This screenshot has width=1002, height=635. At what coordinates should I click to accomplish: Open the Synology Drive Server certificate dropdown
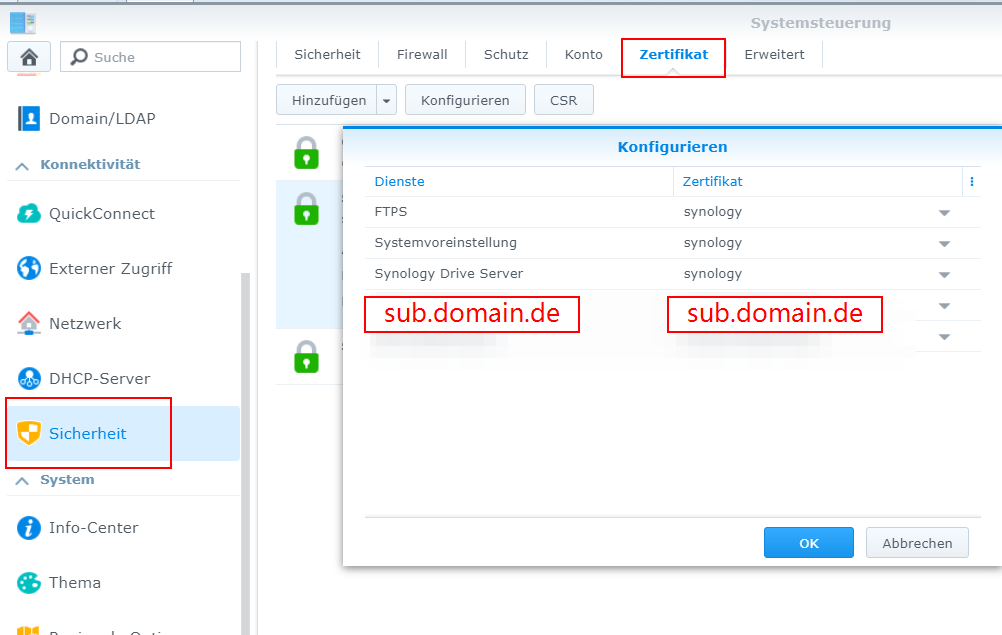[x=944, y=273]
